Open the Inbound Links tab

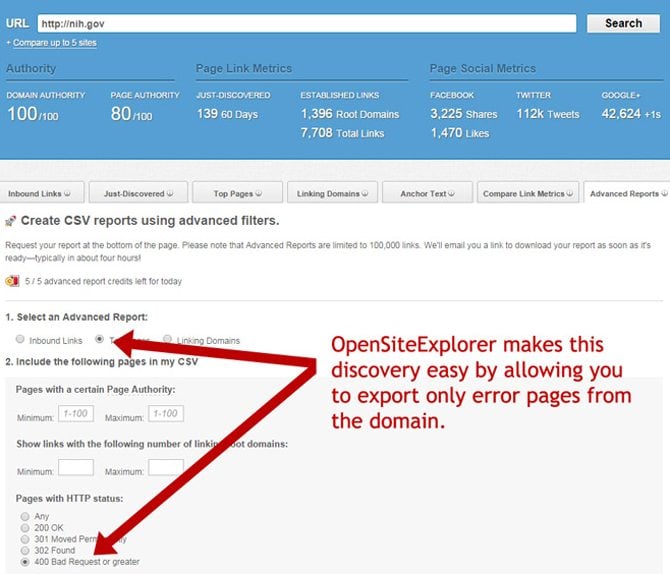pyautogui.click(x=42, y=193)
